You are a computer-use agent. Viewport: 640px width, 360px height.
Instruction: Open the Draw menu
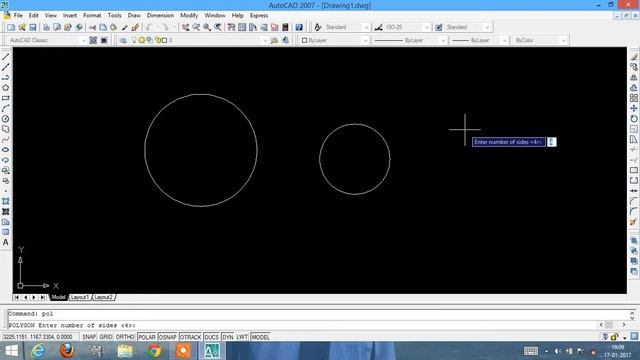tap(134, 16)
